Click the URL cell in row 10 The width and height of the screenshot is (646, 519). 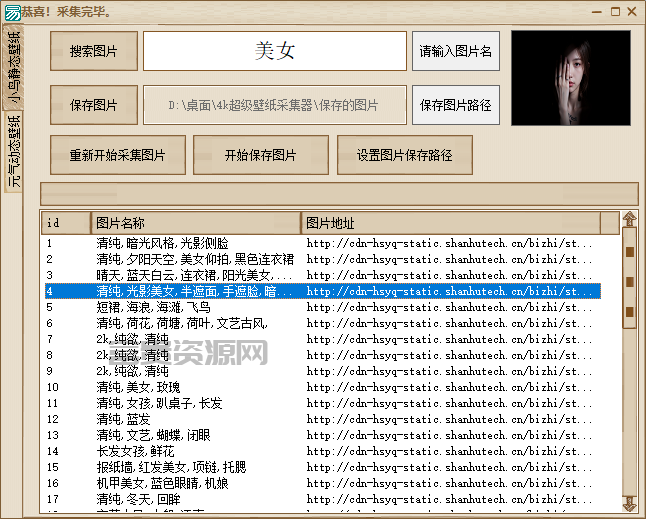point(449,387)
